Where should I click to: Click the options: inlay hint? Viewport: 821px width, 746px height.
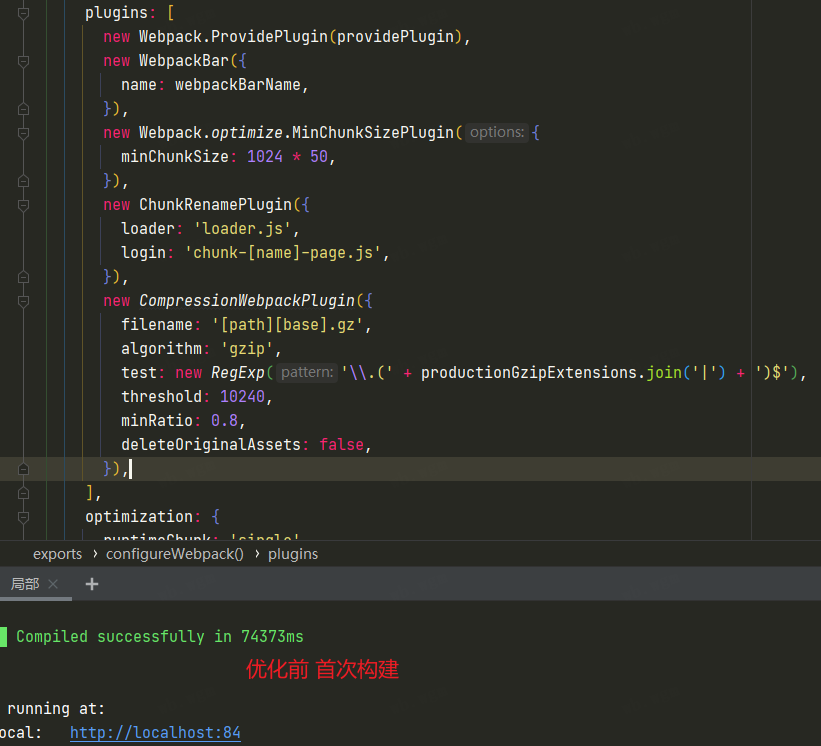pyautogui.click(x=497, y=132)
